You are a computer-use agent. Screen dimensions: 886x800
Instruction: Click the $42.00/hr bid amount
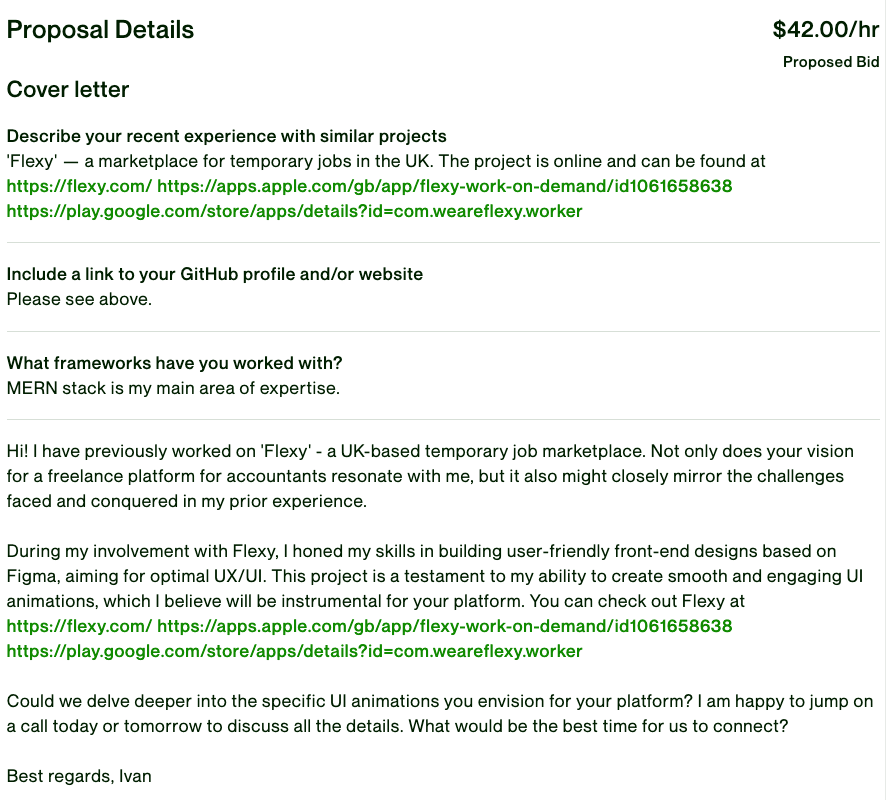[x=826, y=29]
